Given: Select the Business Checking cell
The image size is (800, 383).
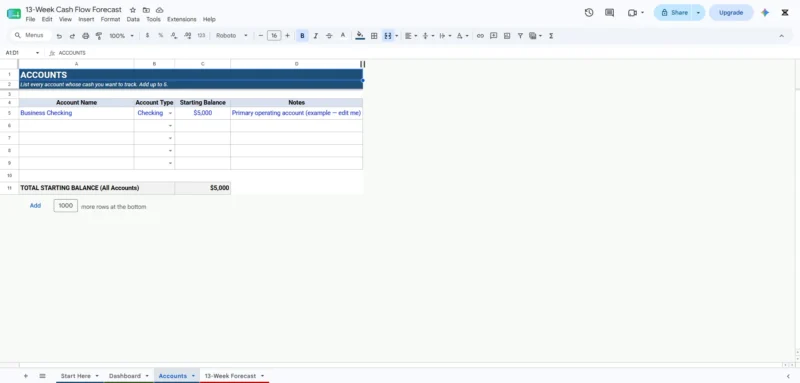Looking at the screenshot, I should click(77, 113).
